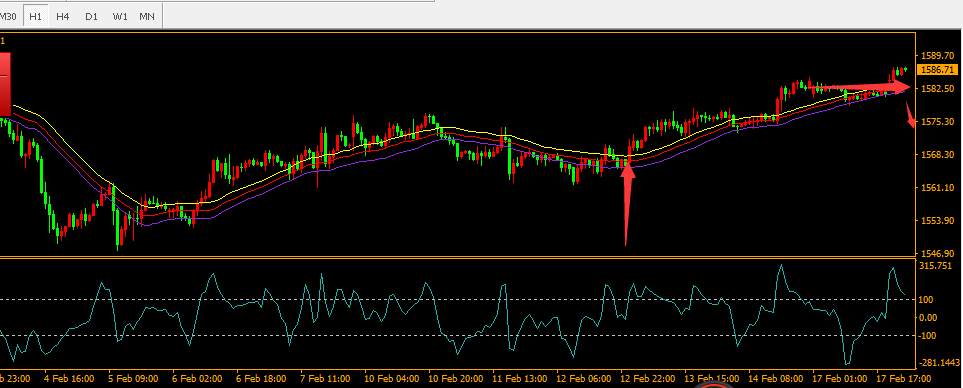Click the indicator's 0.00 level label

tap(929, 317)
